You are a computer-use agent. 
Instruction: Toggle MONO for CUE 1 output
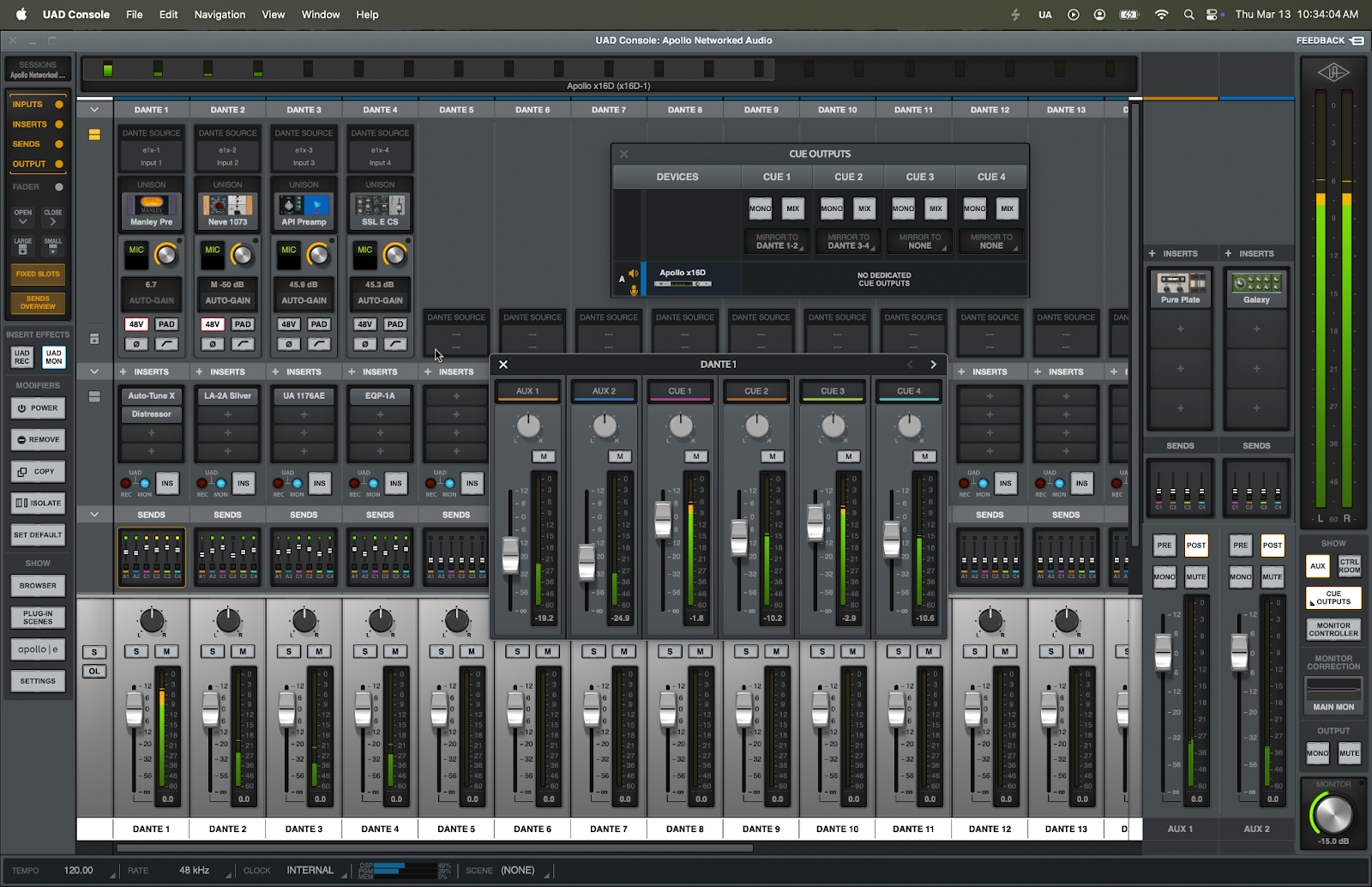(761, 208)
